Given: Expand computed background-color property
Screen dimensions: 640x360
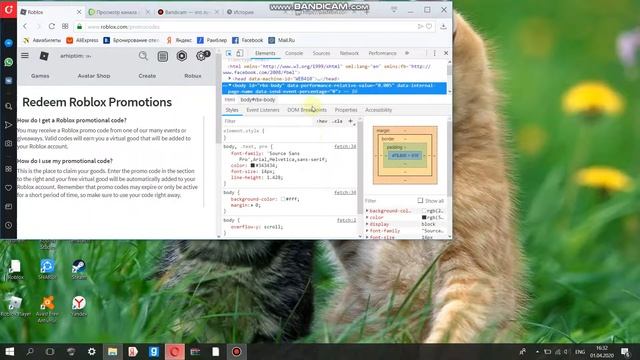Looking at the screenshot, I should pos(367,211).
